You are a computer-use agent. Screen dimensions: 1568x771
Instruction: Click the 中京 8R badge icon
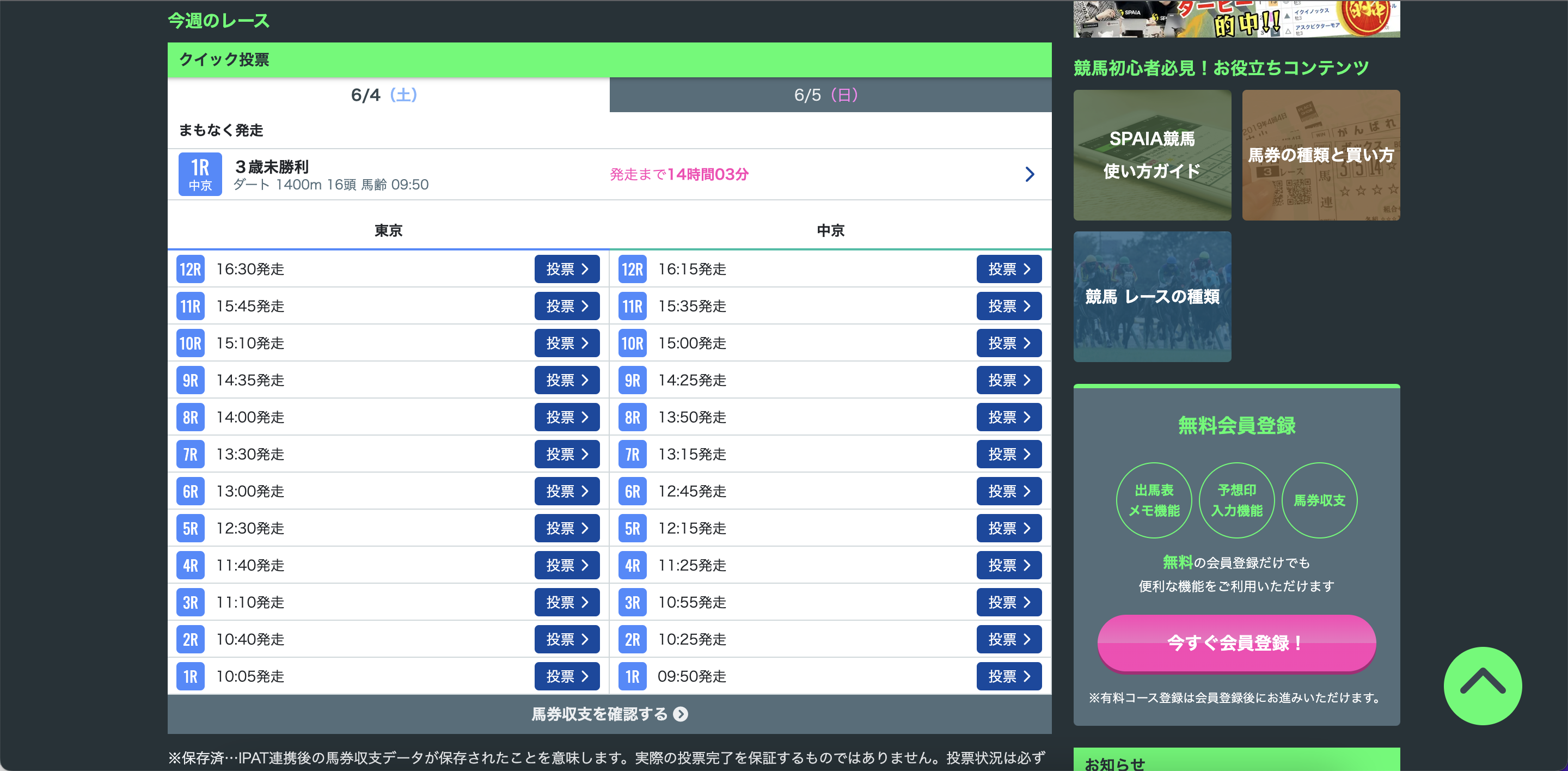[x=633, y=418]
